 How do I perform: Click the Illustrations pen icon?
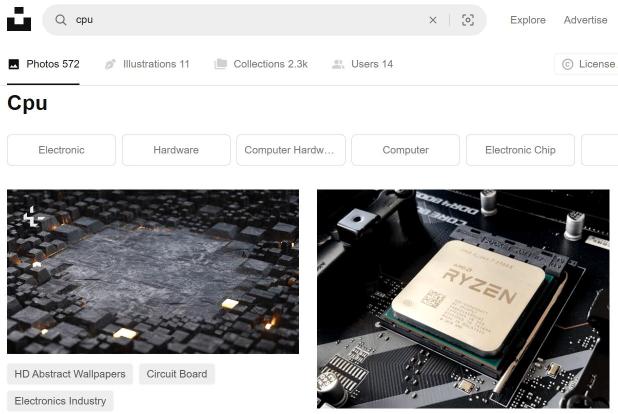(x=110, y=64)
